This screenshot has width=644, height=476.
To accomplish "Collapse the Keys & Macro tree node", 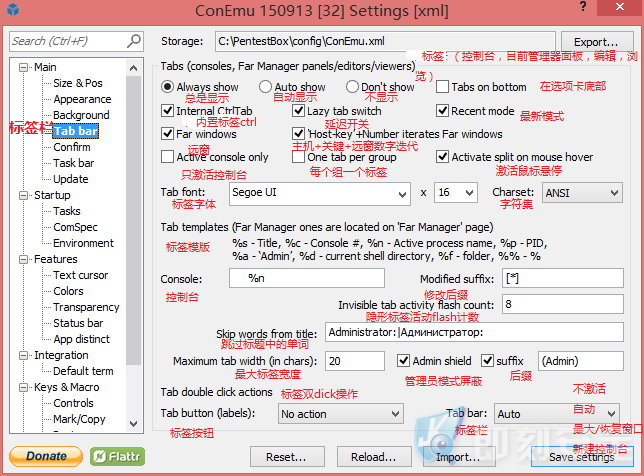I will [24, 387].
